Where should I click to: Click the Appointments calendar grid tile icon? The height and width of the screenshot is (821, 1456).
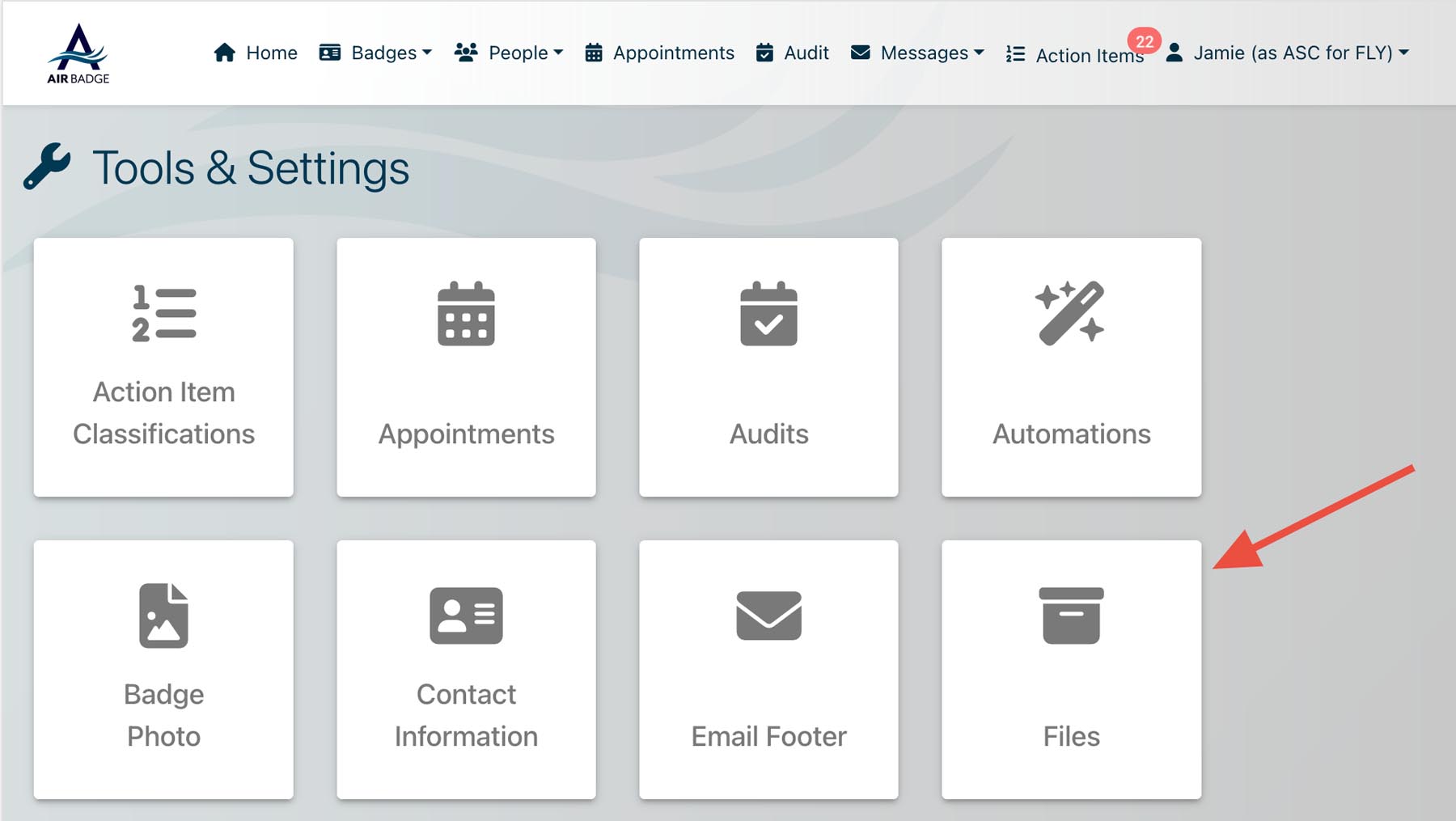click(466, 314)
